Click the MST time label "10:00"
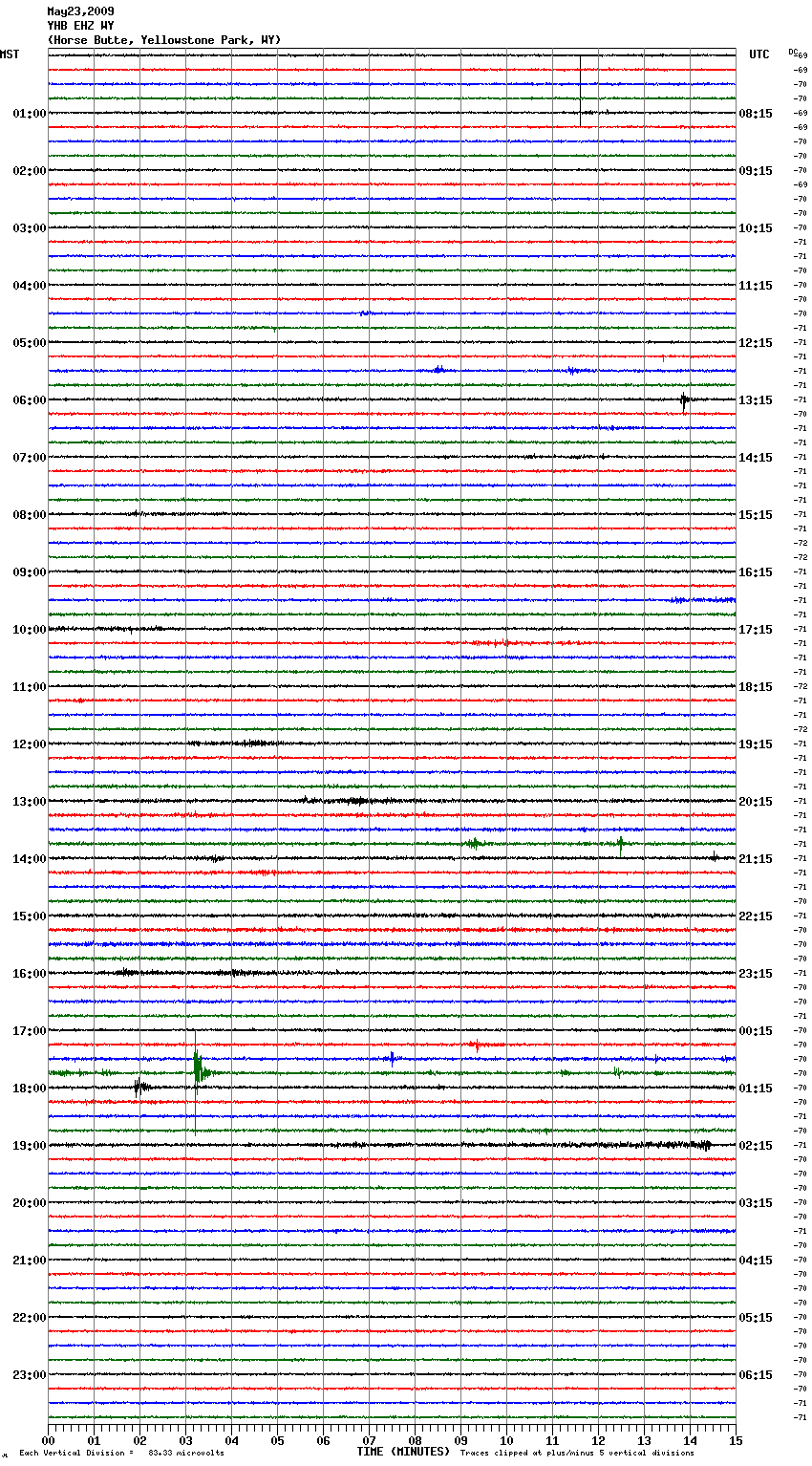 tap(30, 630)
